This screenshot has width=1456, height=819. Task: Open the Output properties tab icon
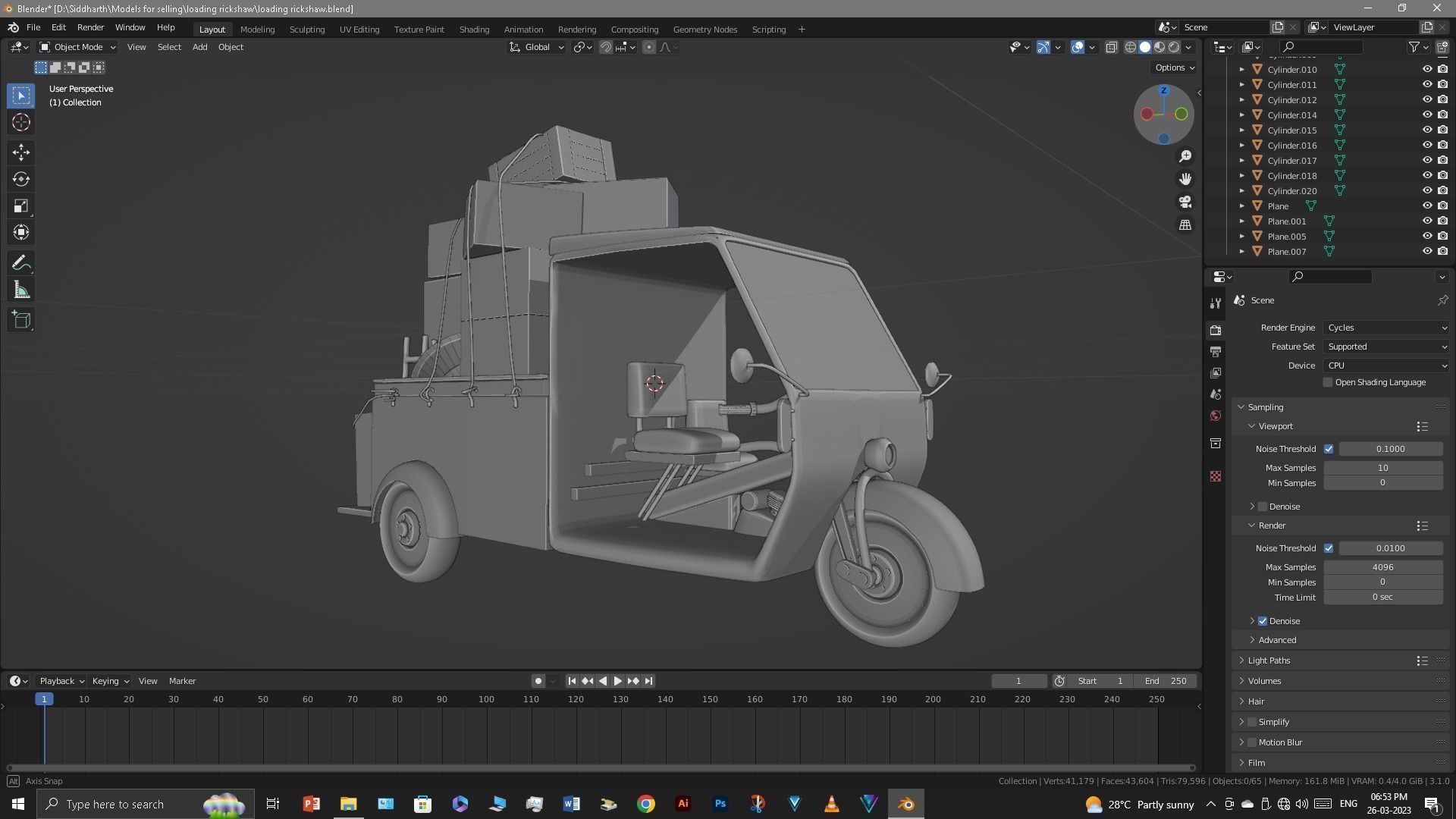(x=1216, y=352)
